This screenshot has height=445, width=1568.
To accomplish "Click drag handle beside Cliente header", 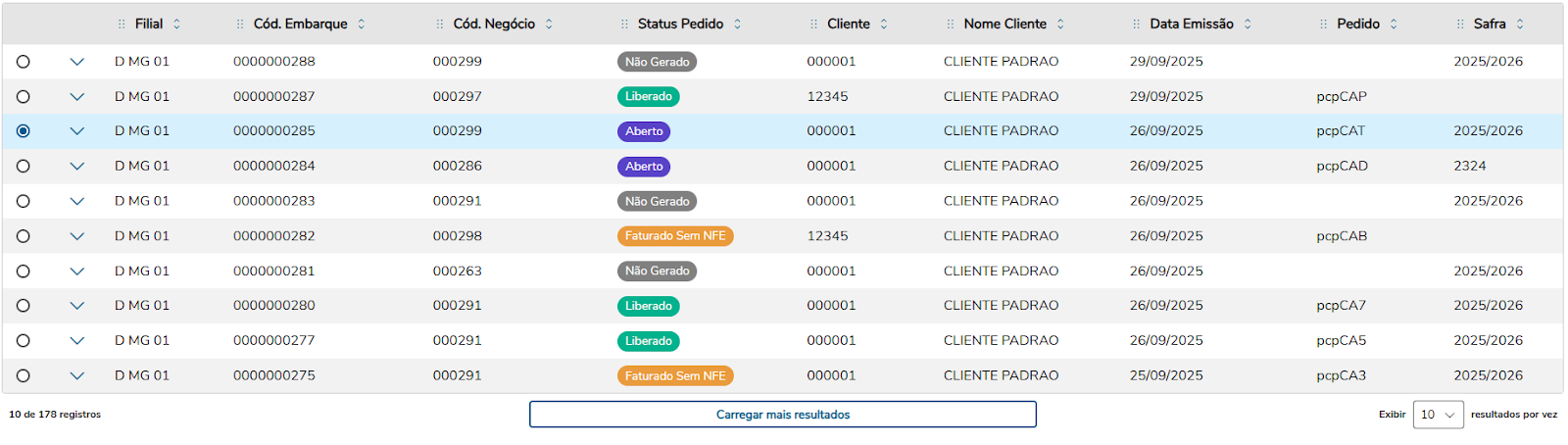I will coord(813,25).
